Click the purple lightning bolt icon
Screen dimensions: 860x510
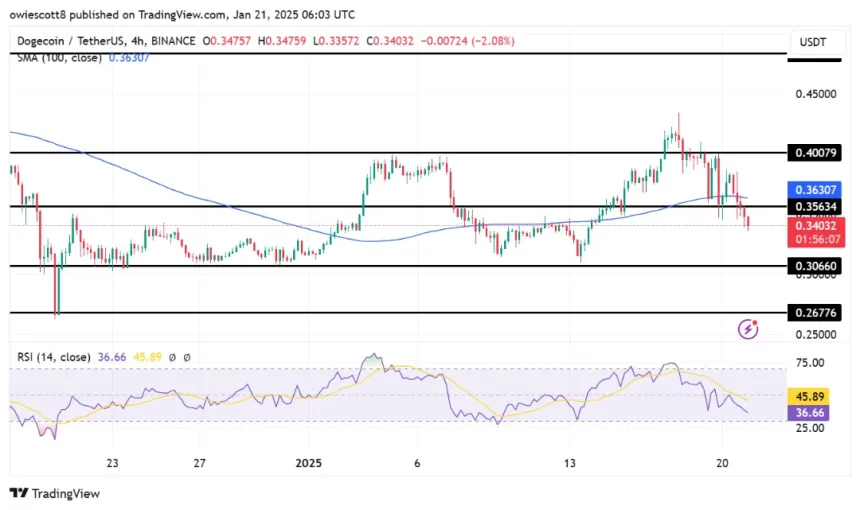pyautogui.click(x=746, y=328)
